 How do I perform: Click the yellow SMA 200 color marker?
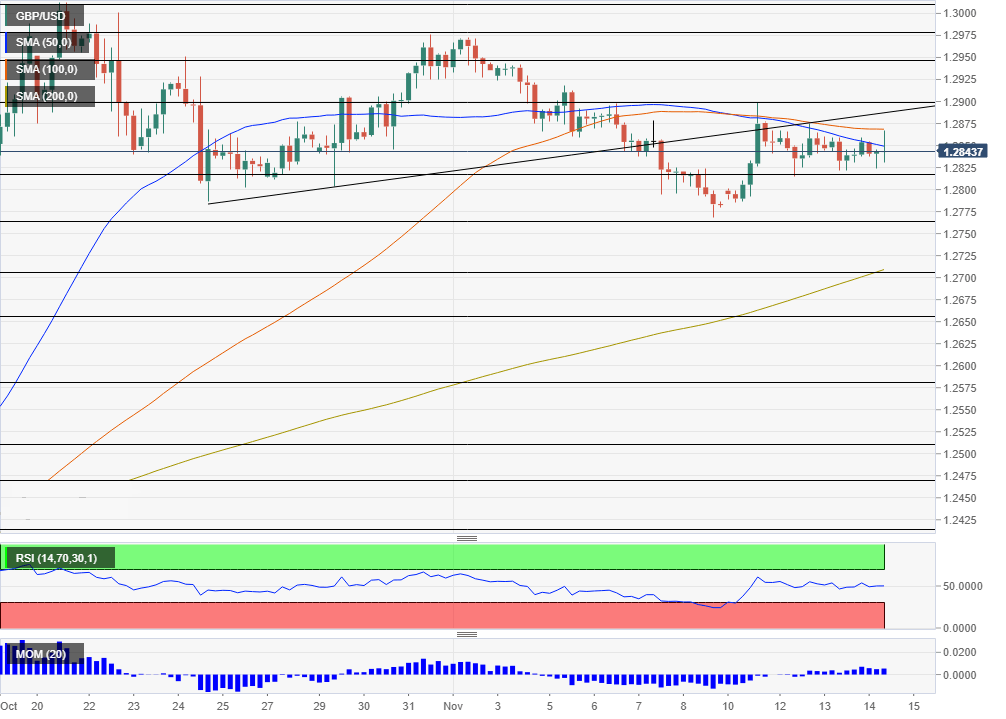pyautogui.click(x=7, y=96)
